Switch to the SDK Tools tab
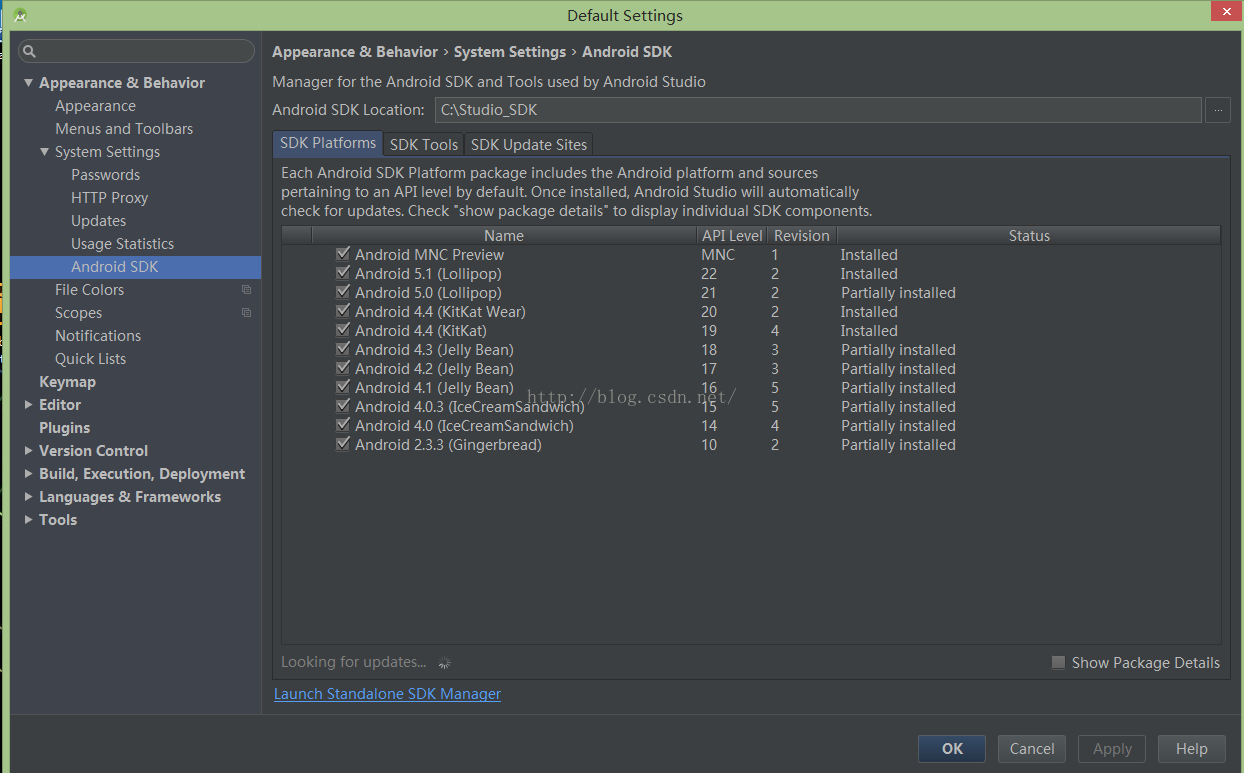The height and width of the screenshot is (773, 1244). pos(424,144)
